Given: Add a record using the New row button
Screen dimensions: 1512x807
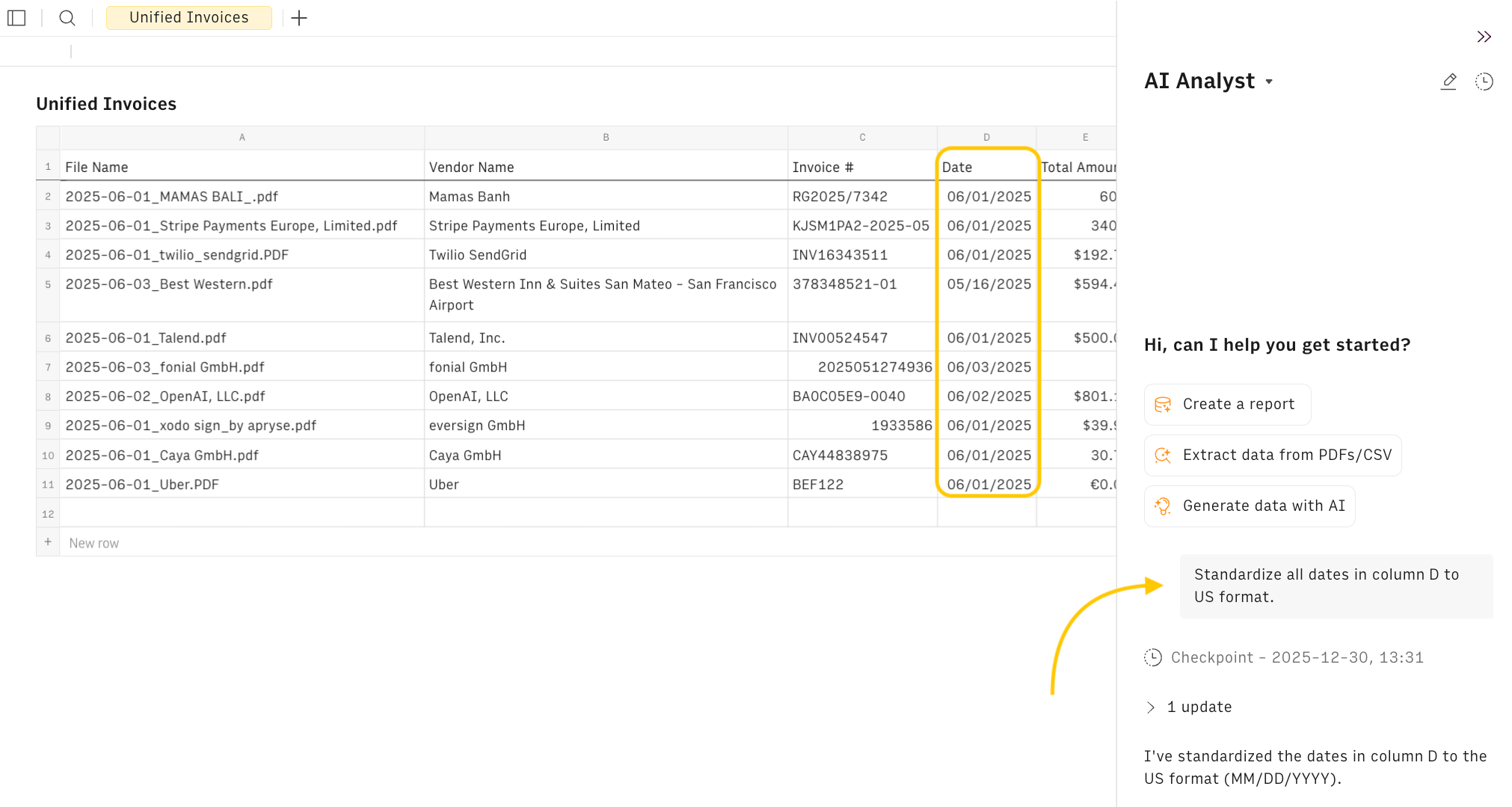Looking at the screenshot, I should click(x=93, y=543).
